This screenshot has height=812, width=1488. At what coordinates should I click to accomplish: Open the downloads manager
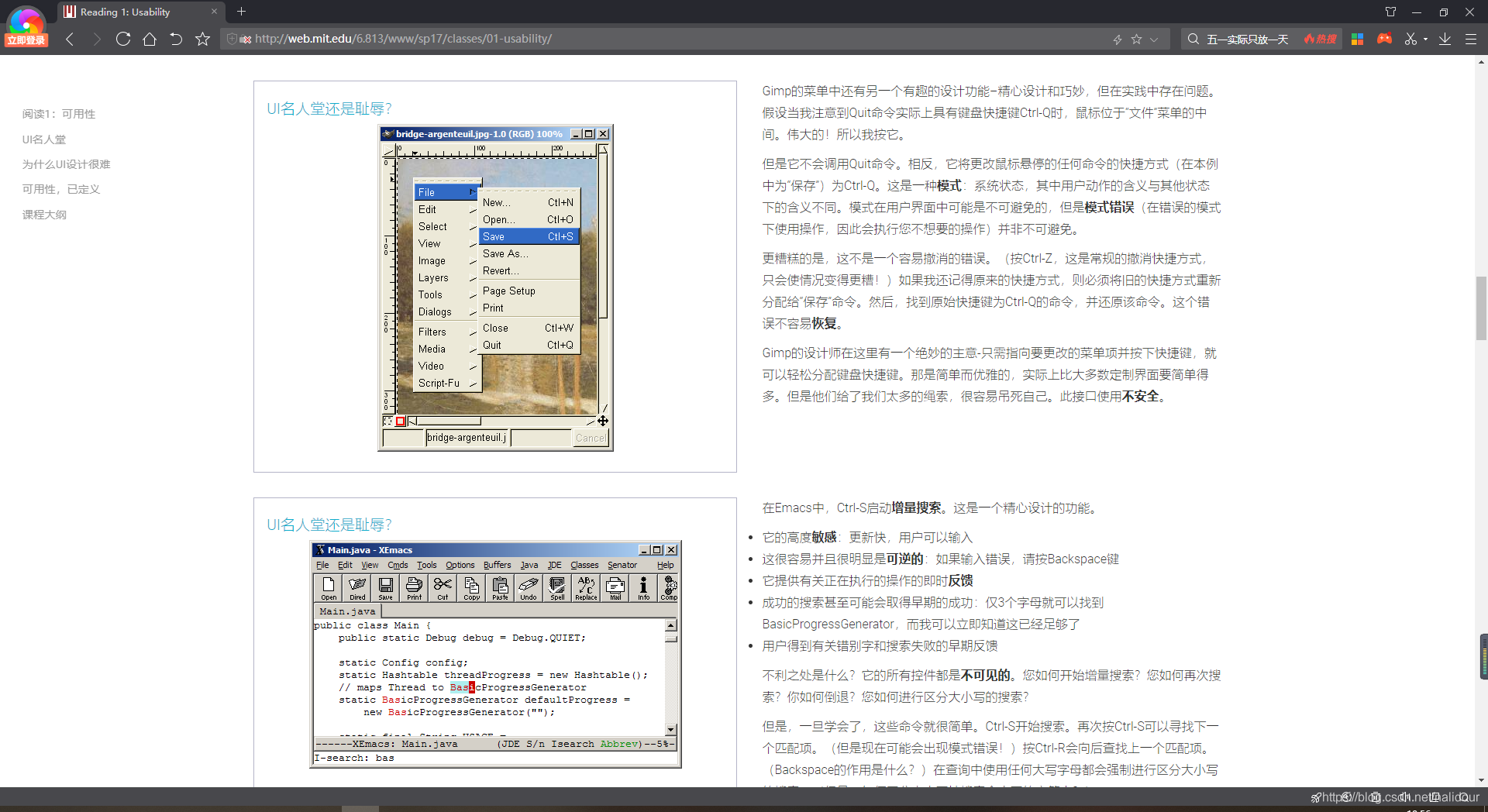(1445, 39)
